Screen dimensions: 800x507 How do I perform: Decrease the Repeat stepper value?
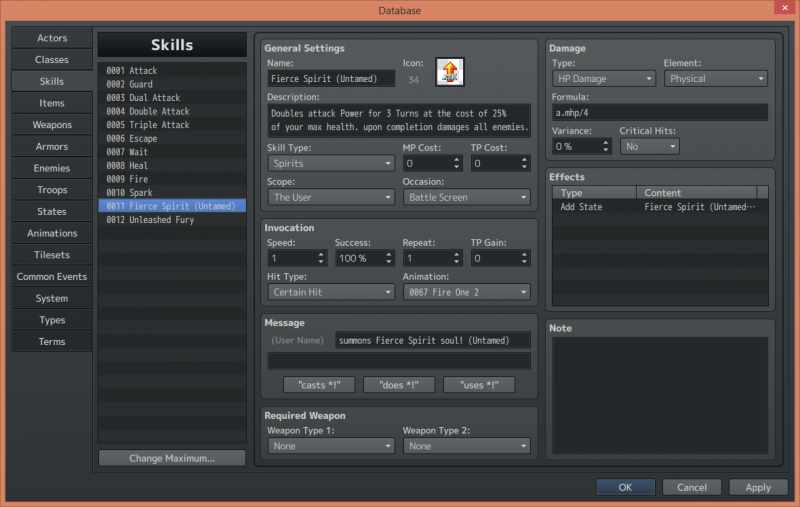tap(456, 262)
